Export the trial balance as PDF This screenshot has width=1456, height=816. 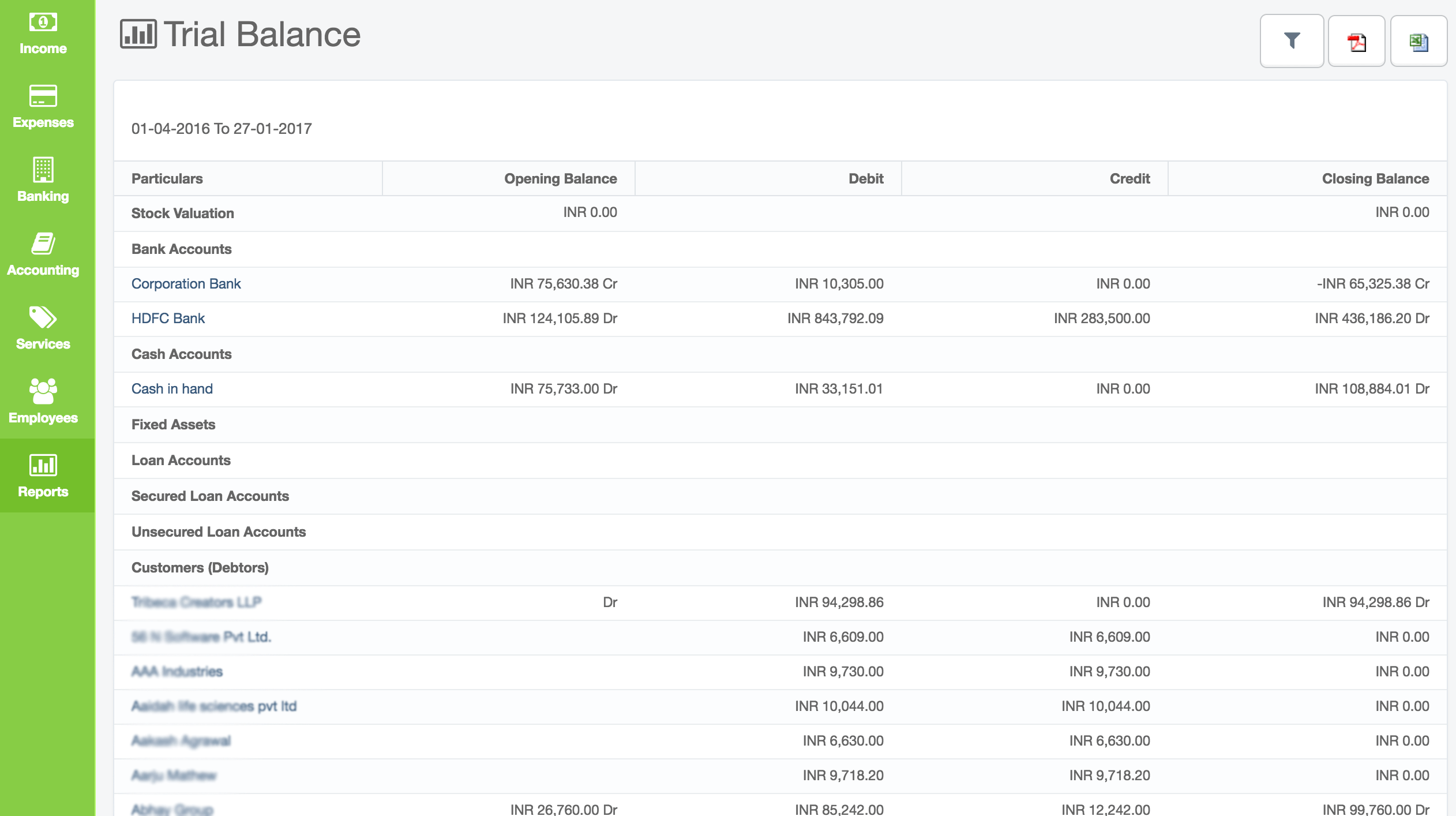click(x=1356, y=41)
